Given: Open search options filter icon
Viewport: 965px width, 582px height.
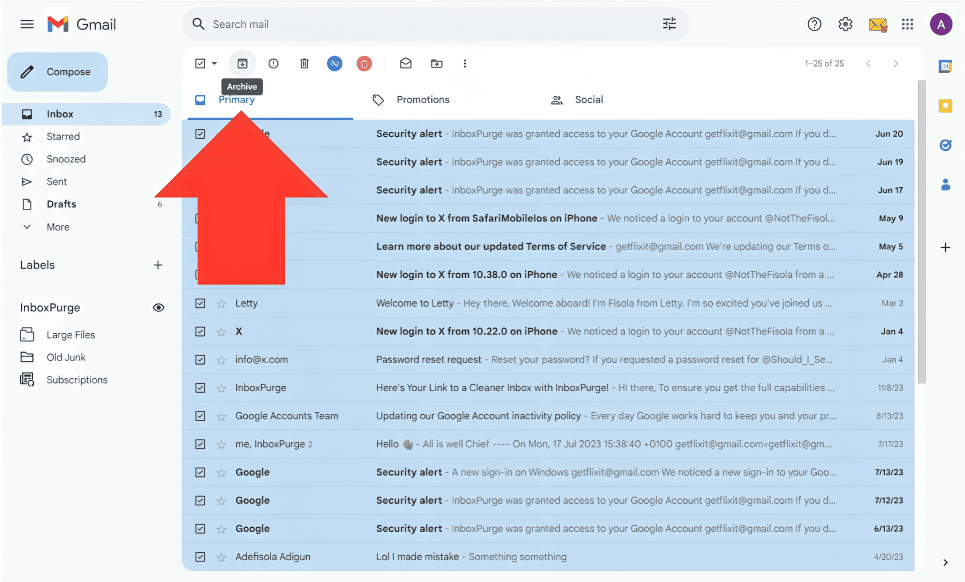Looking at the screenshot, I should click(669, 24).
